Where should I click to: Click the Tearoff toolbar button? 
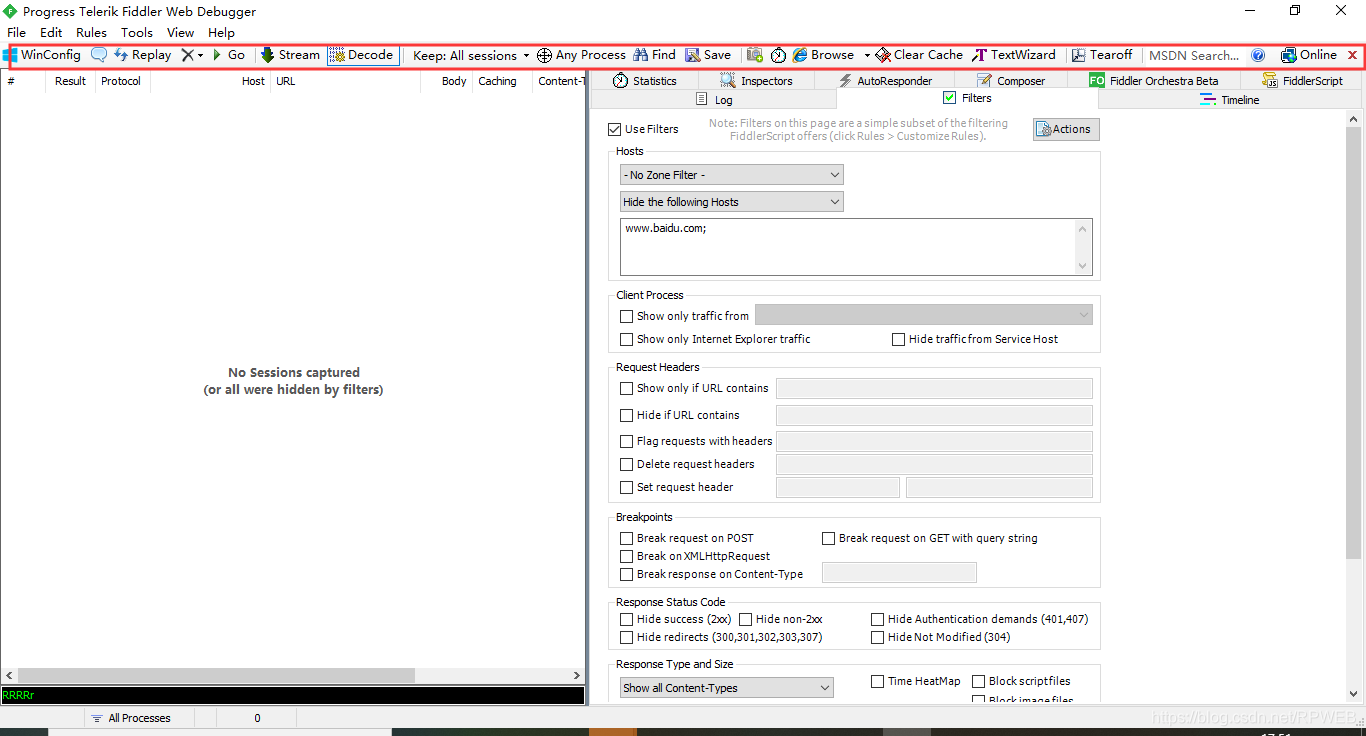(x=1102, y=55)
